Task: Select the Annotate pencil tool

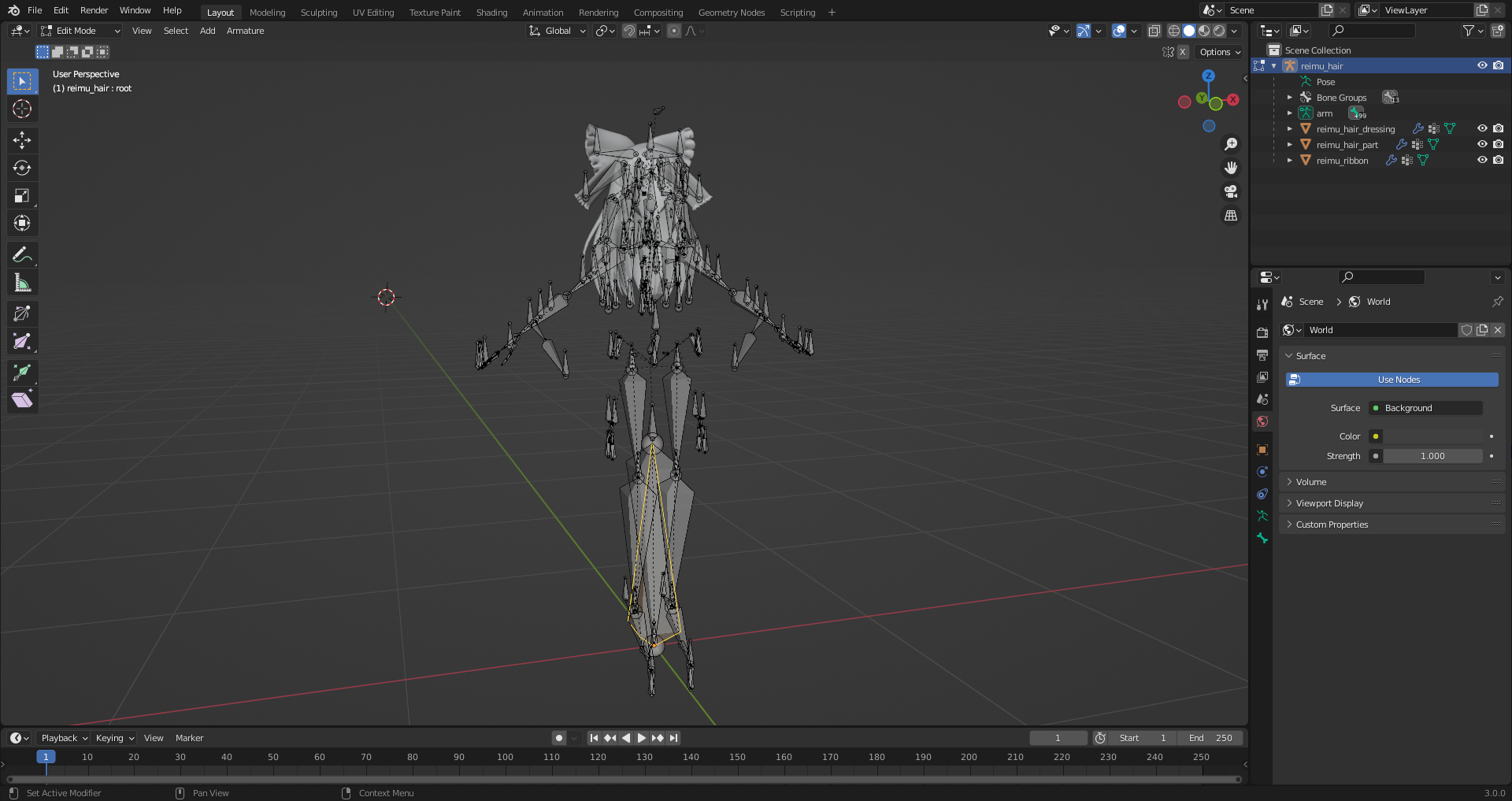Action: (x=22, y=254)
